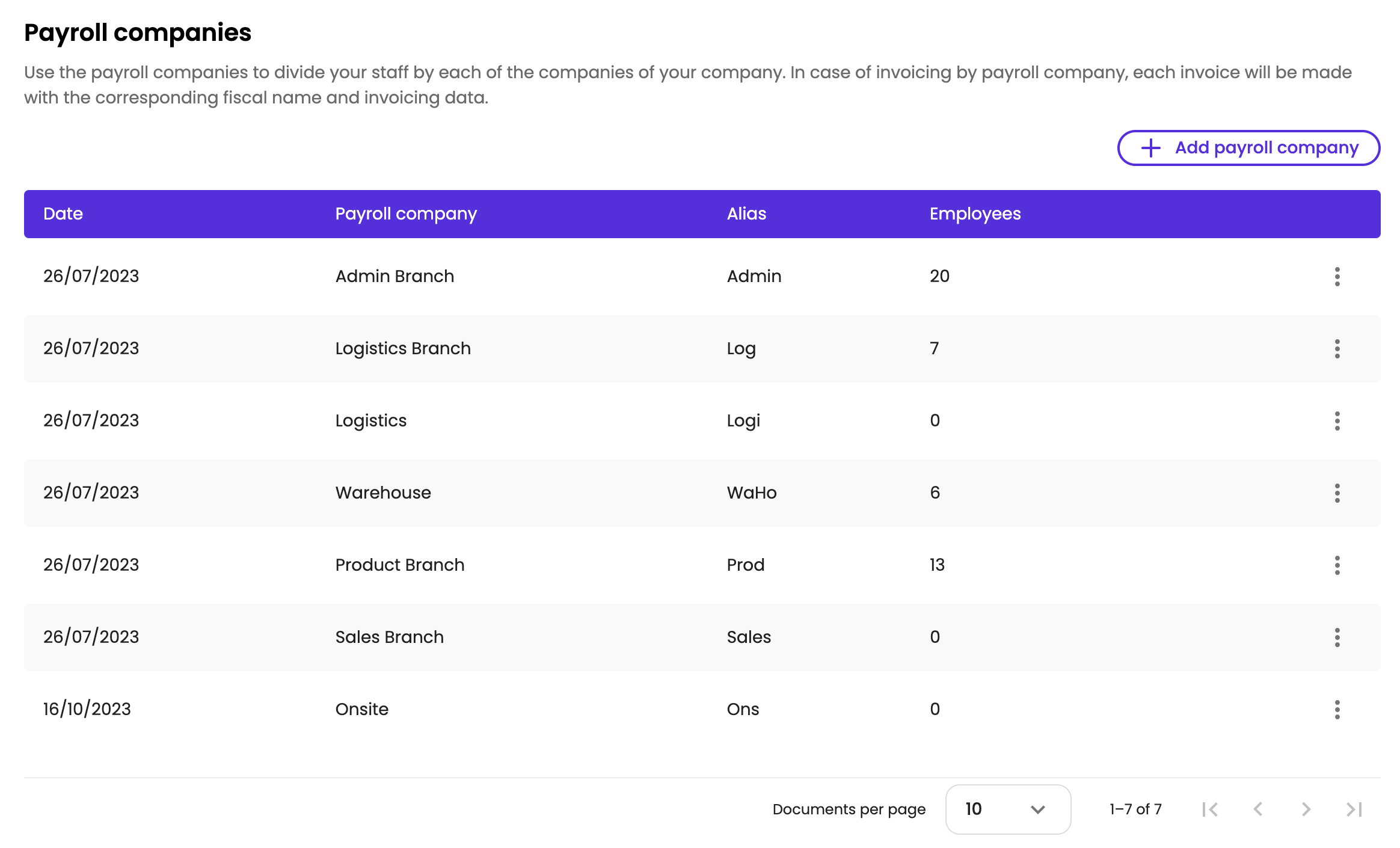Screen dimensions: 1400x848
Task: Go to first page arrow icon
Action: [x=1210, y=810]
